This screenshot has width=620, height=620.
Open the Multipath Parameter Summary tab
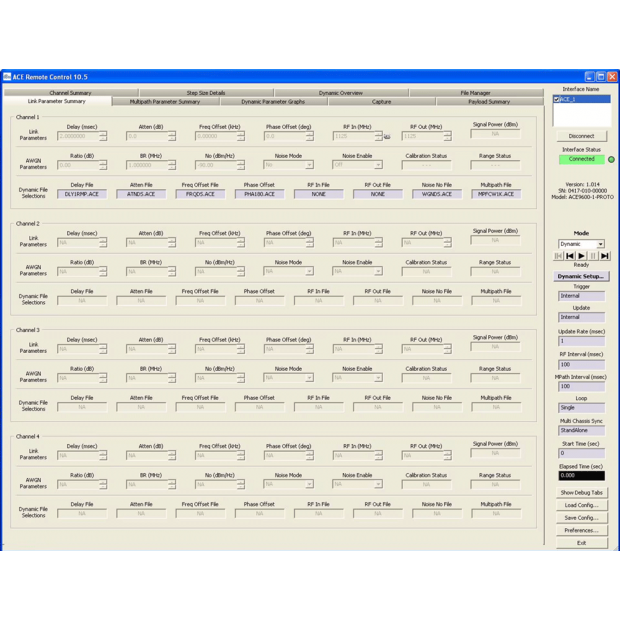164,102
